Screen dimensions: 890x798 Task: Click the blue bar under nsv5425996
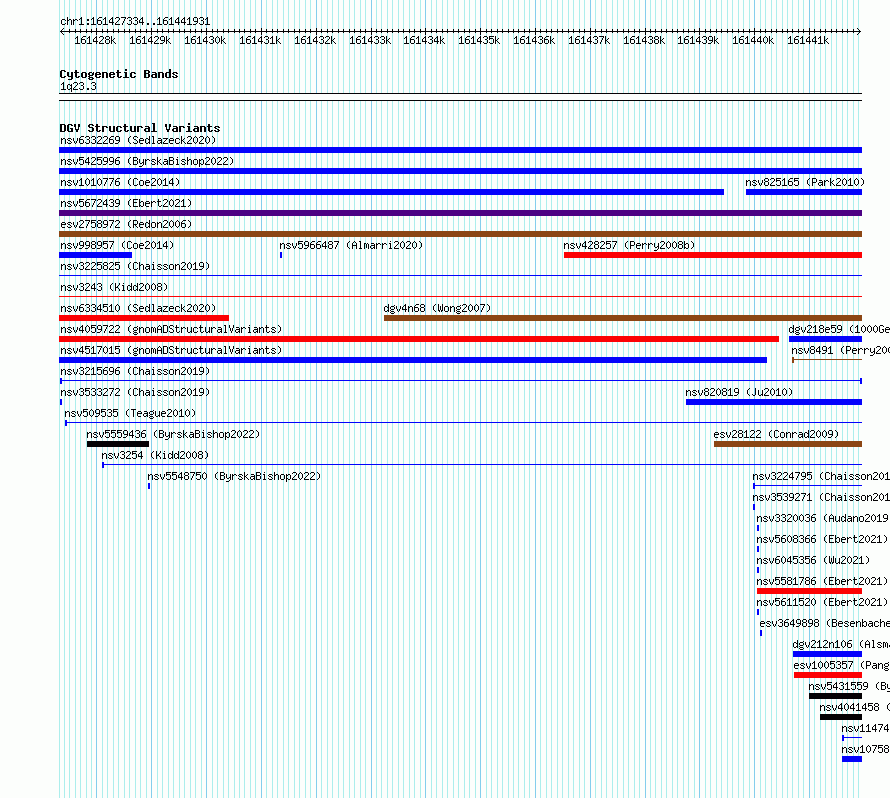460,171
